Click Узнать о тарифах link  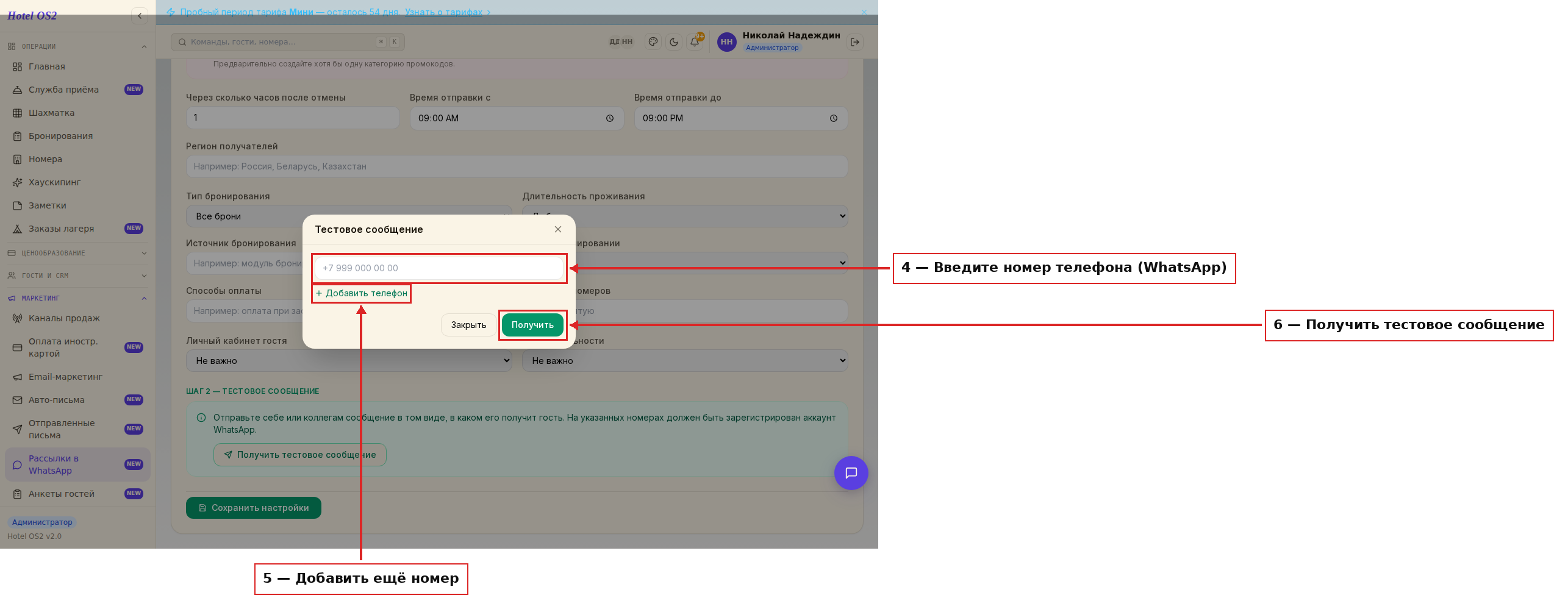point(443,12)
